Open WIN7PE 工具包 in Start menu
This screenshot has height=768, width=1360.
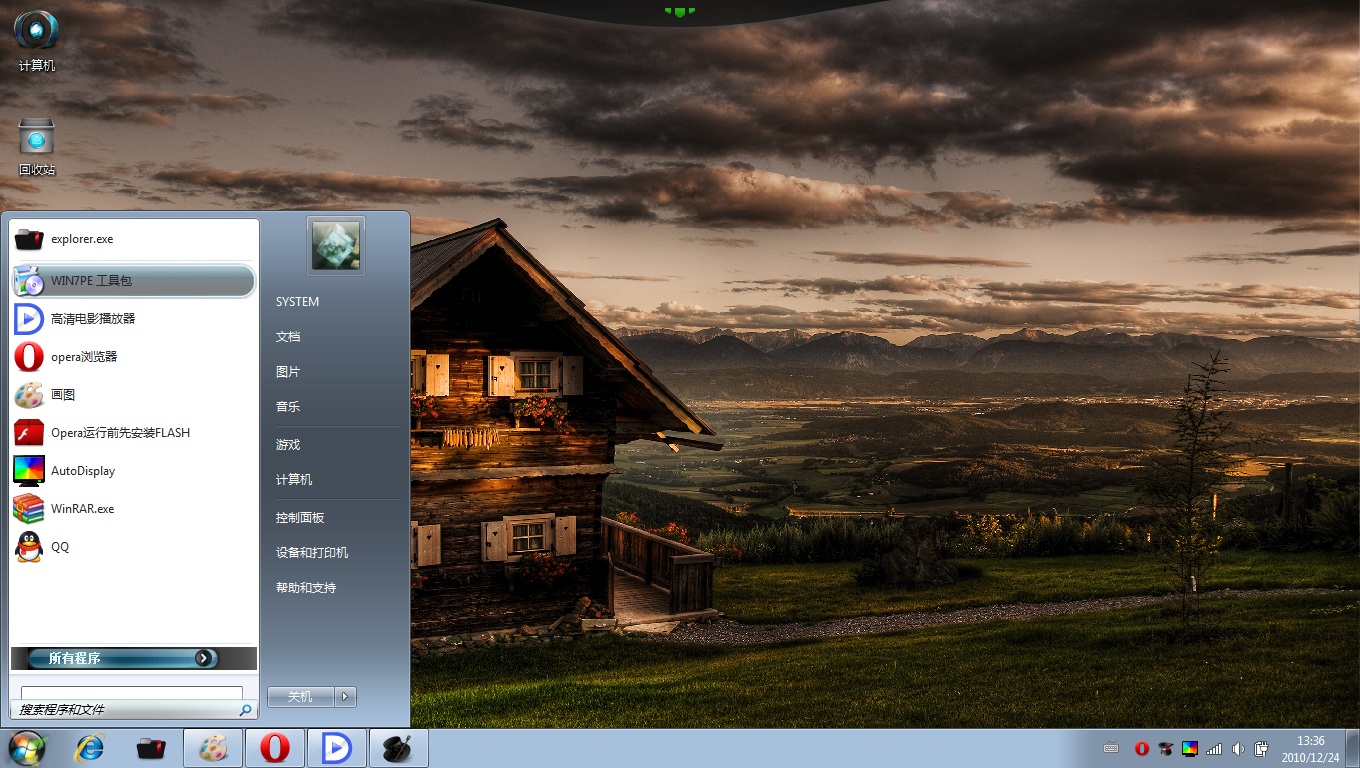coord(133,281)
